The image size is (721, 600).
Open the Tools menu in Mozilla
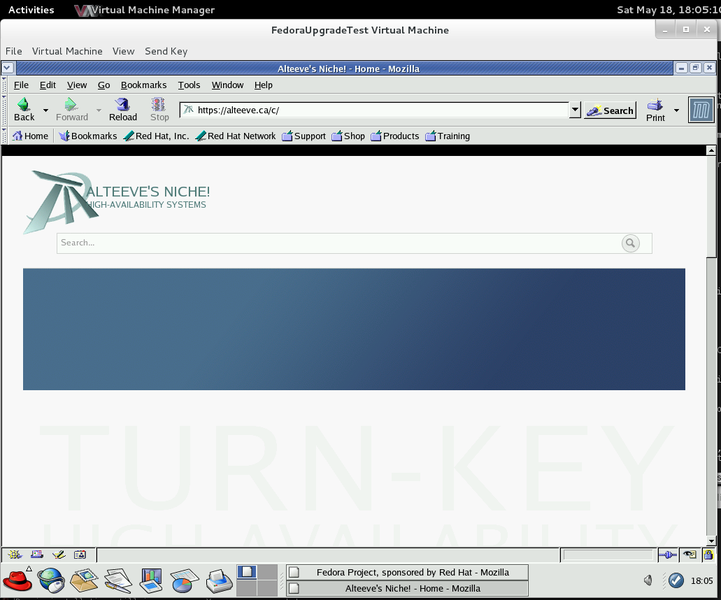coord(189,85)
